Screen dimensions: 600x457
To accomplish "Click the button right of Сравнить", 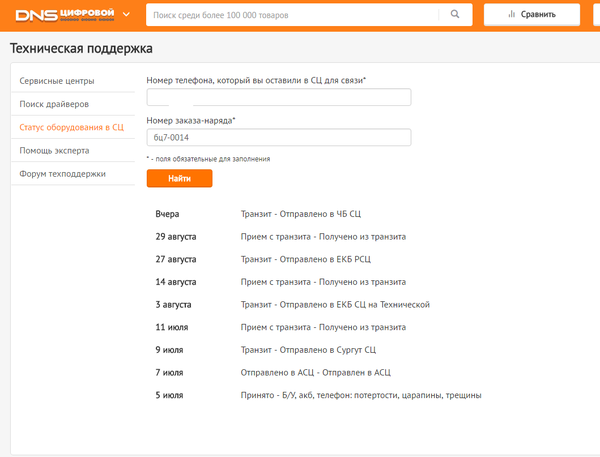I will coord(596,14).
